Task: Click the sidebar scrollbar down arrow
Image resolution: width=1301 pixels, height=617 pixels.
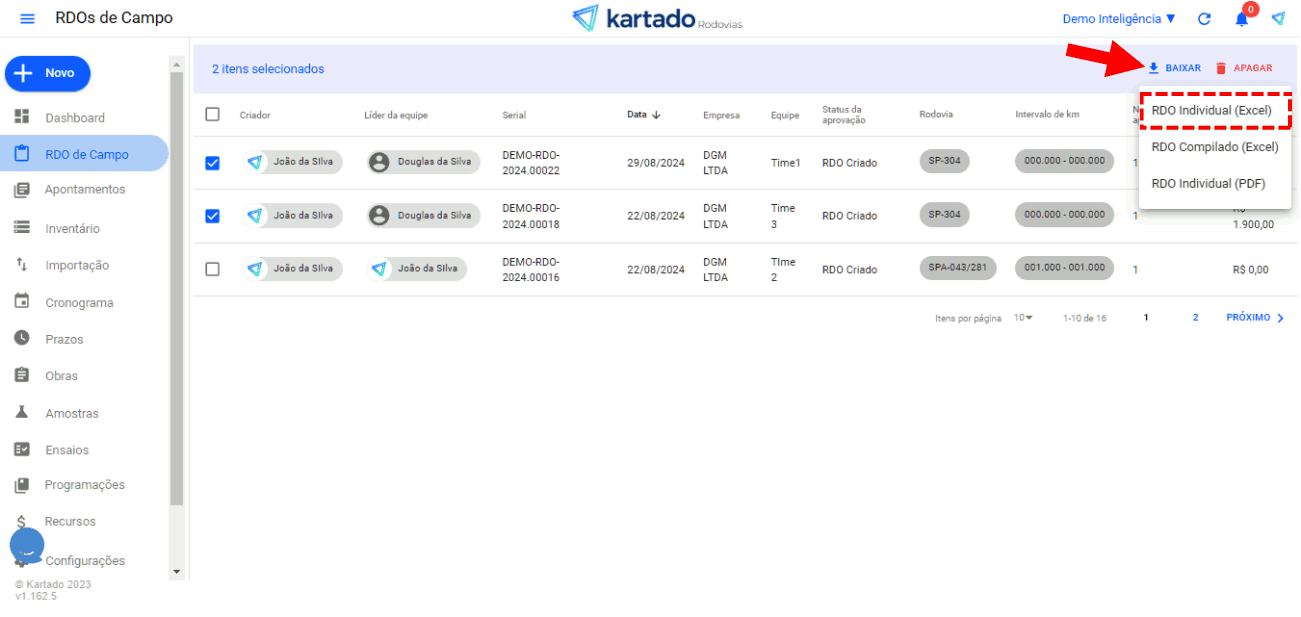Action: 177,572
